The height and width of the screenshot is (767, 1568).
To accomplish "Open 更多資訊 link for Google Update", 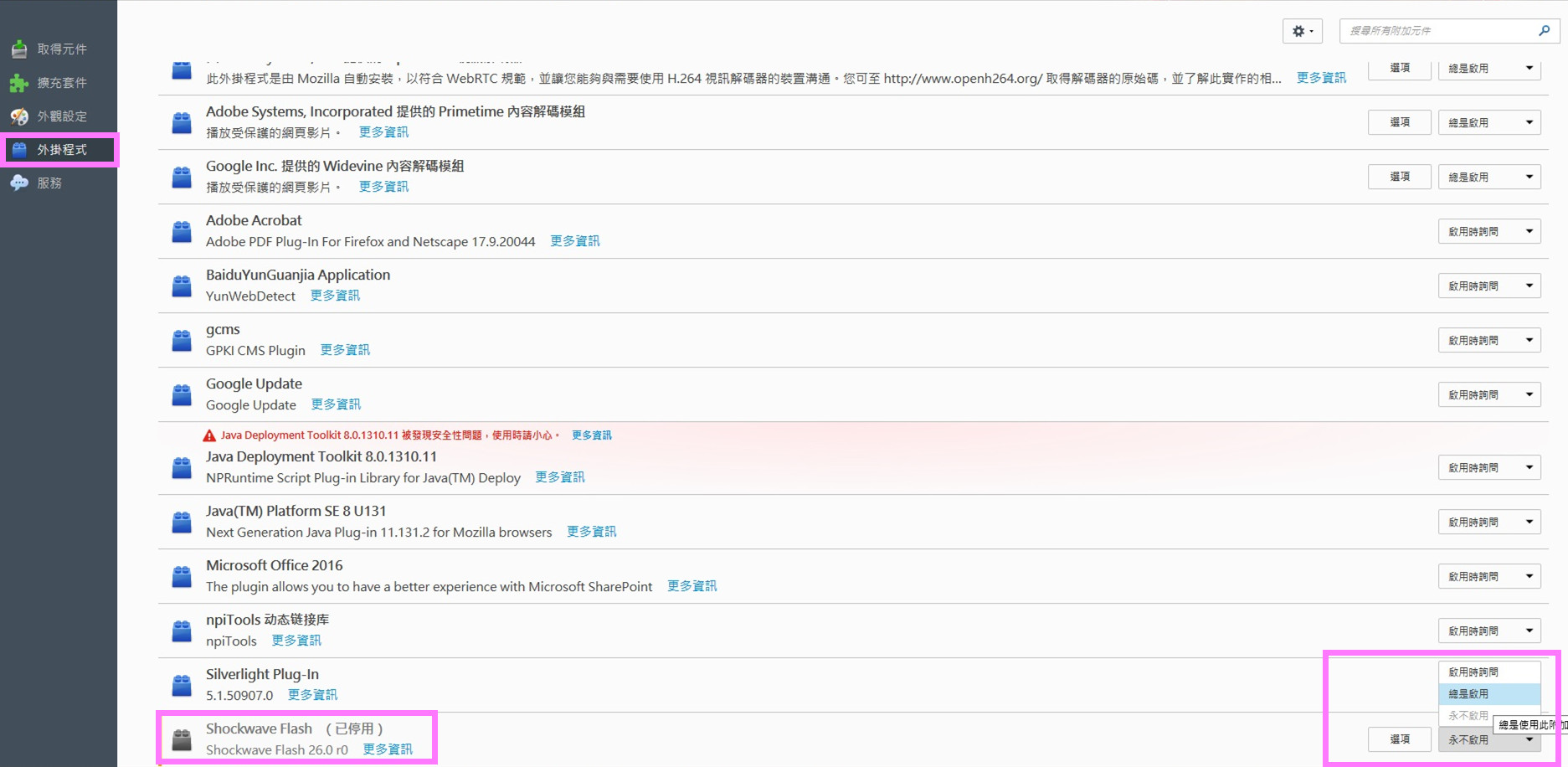I will click(336, 404).
